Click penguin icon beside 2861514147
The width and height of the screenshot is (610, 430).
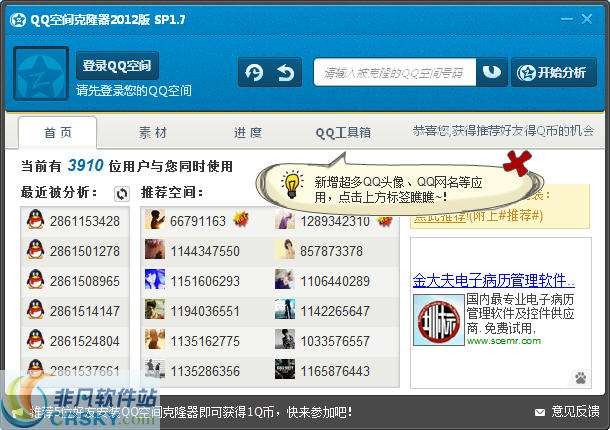(35, 309)
